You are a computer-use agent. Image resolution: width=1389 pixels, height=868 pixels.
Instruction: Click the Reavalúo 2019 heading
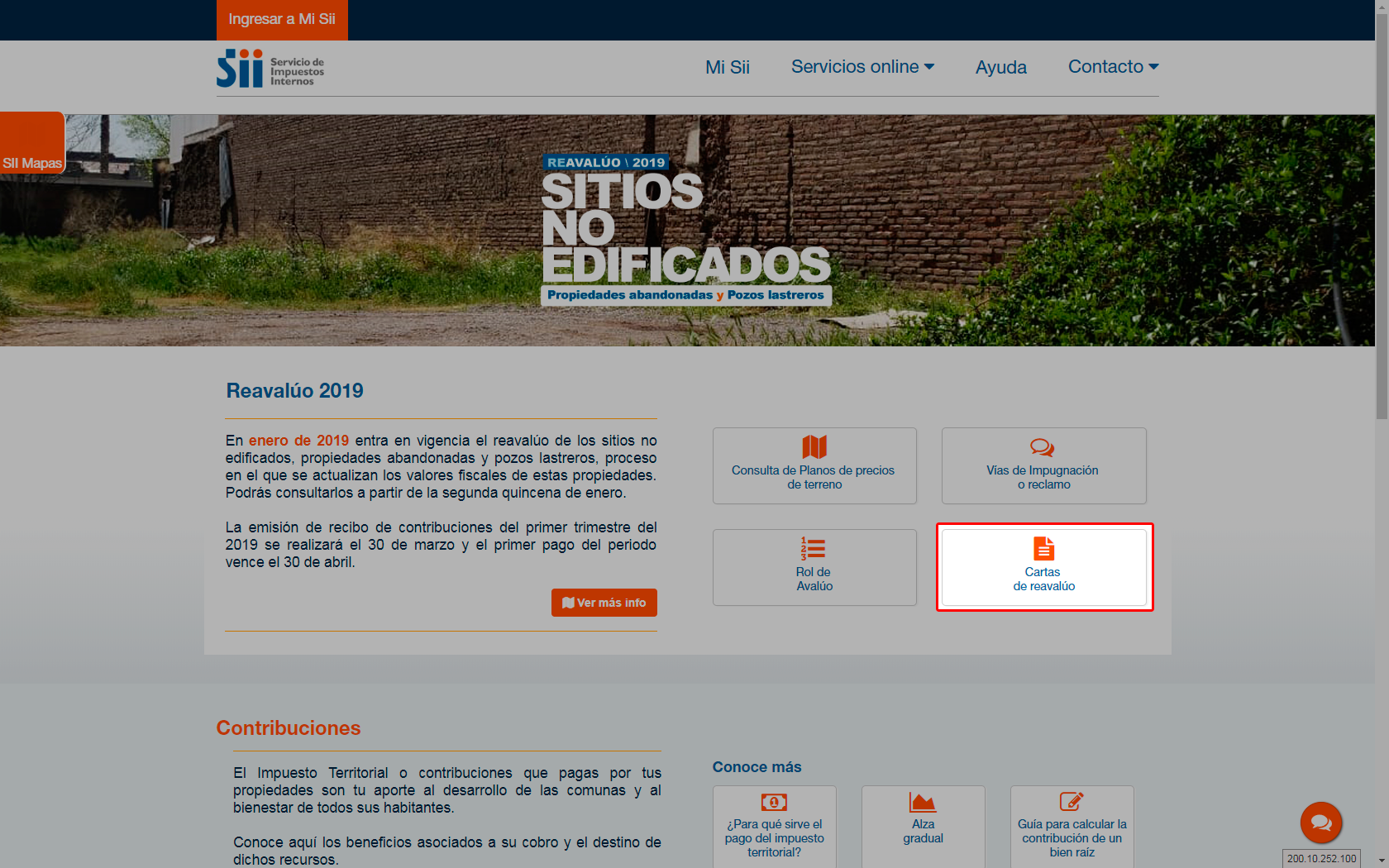pyautogui.click(x=295, y=391)
